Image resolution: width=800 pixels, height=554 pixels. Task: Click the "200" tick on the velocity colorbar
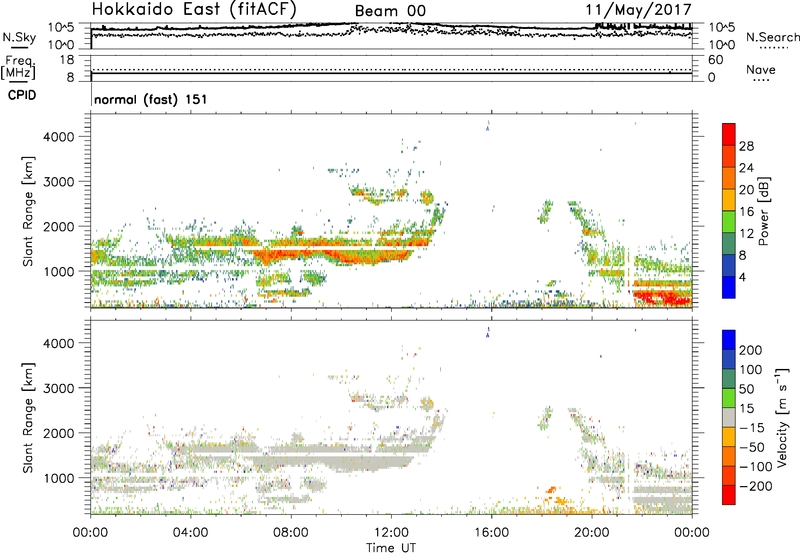pyautogui.click(x=751, y=350)
